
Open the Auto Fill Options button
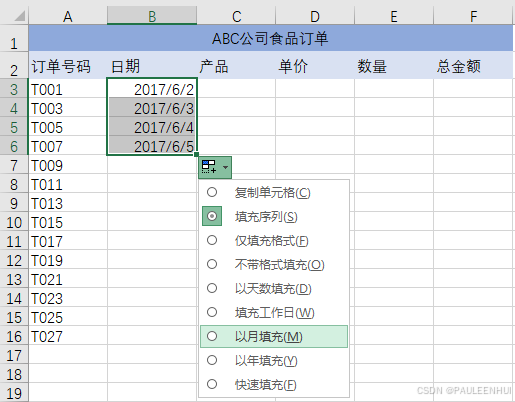(215, 167)
